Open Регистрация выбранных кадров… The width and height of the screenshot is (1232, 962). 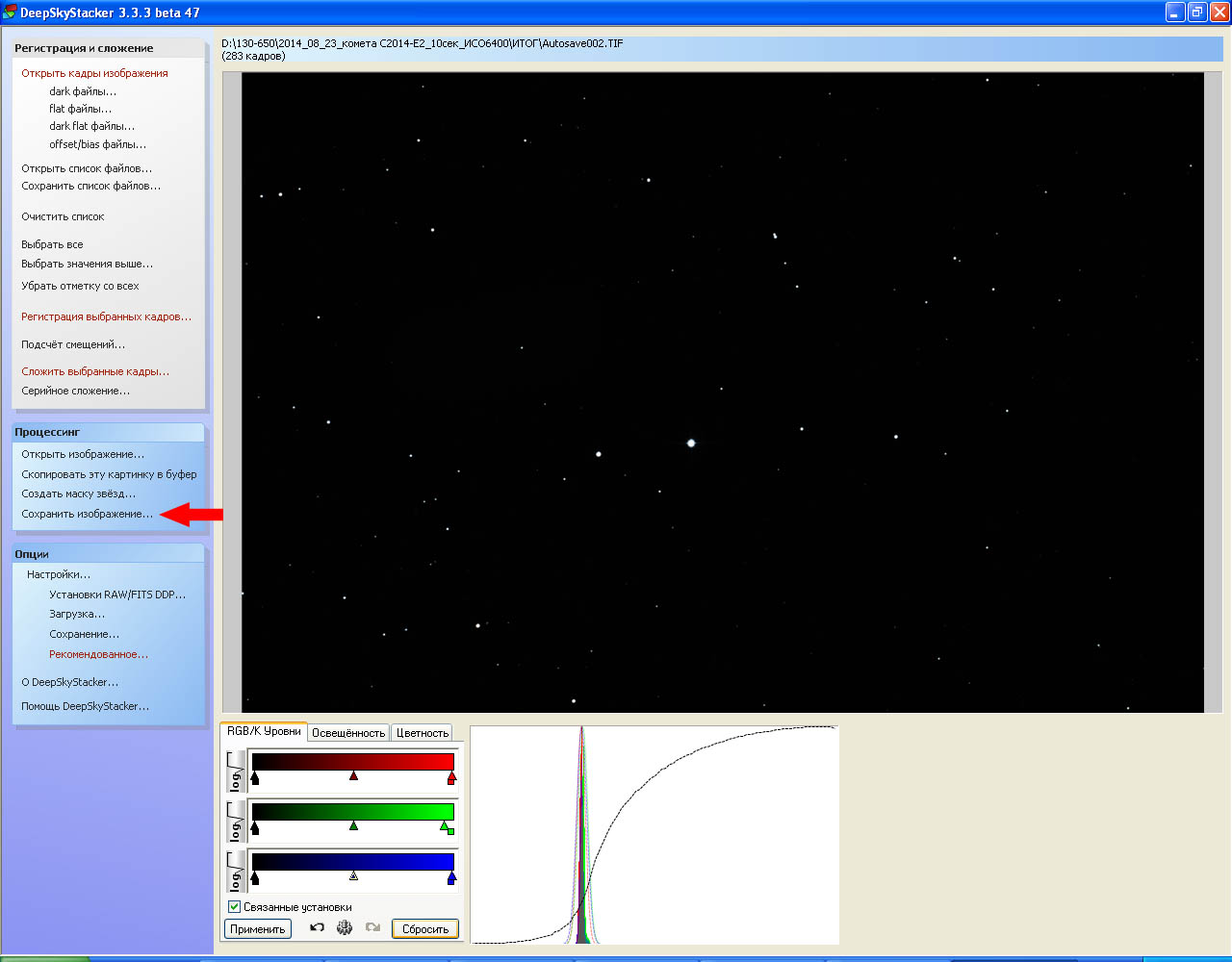[106, 316]
